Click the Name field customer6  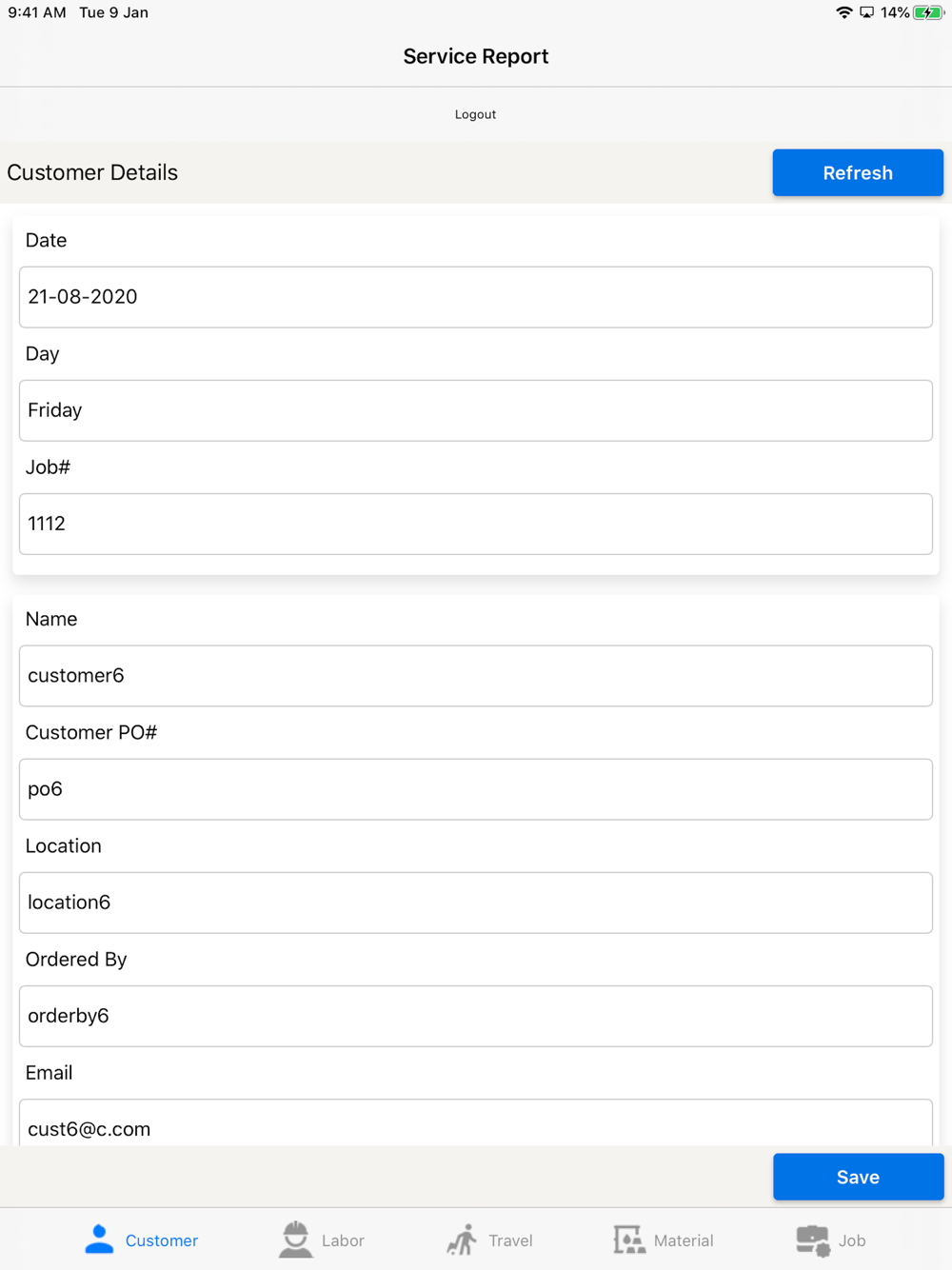click(x=475, y=676)
